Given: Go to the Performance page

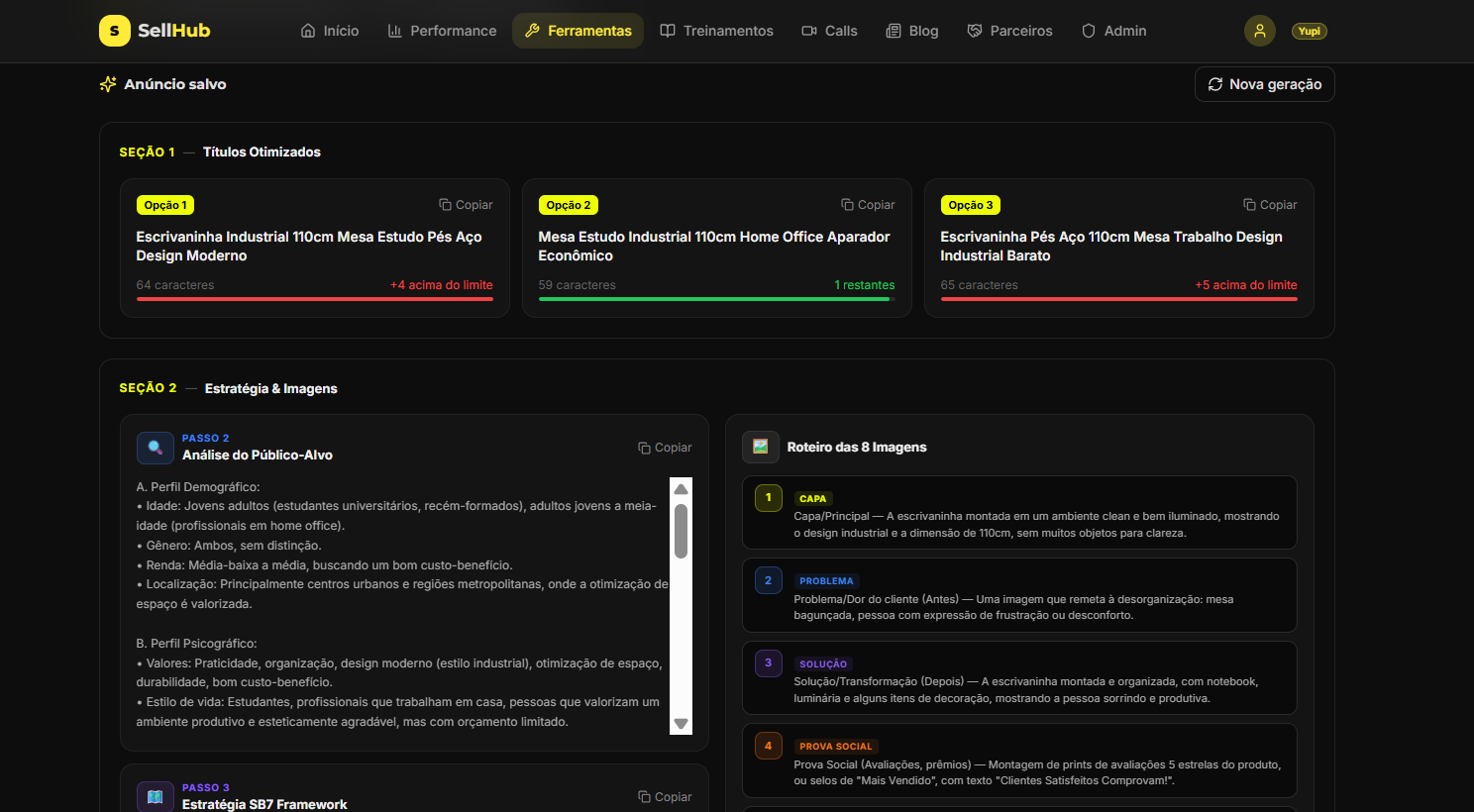Looking at the screenshot, I should (442, 31).
